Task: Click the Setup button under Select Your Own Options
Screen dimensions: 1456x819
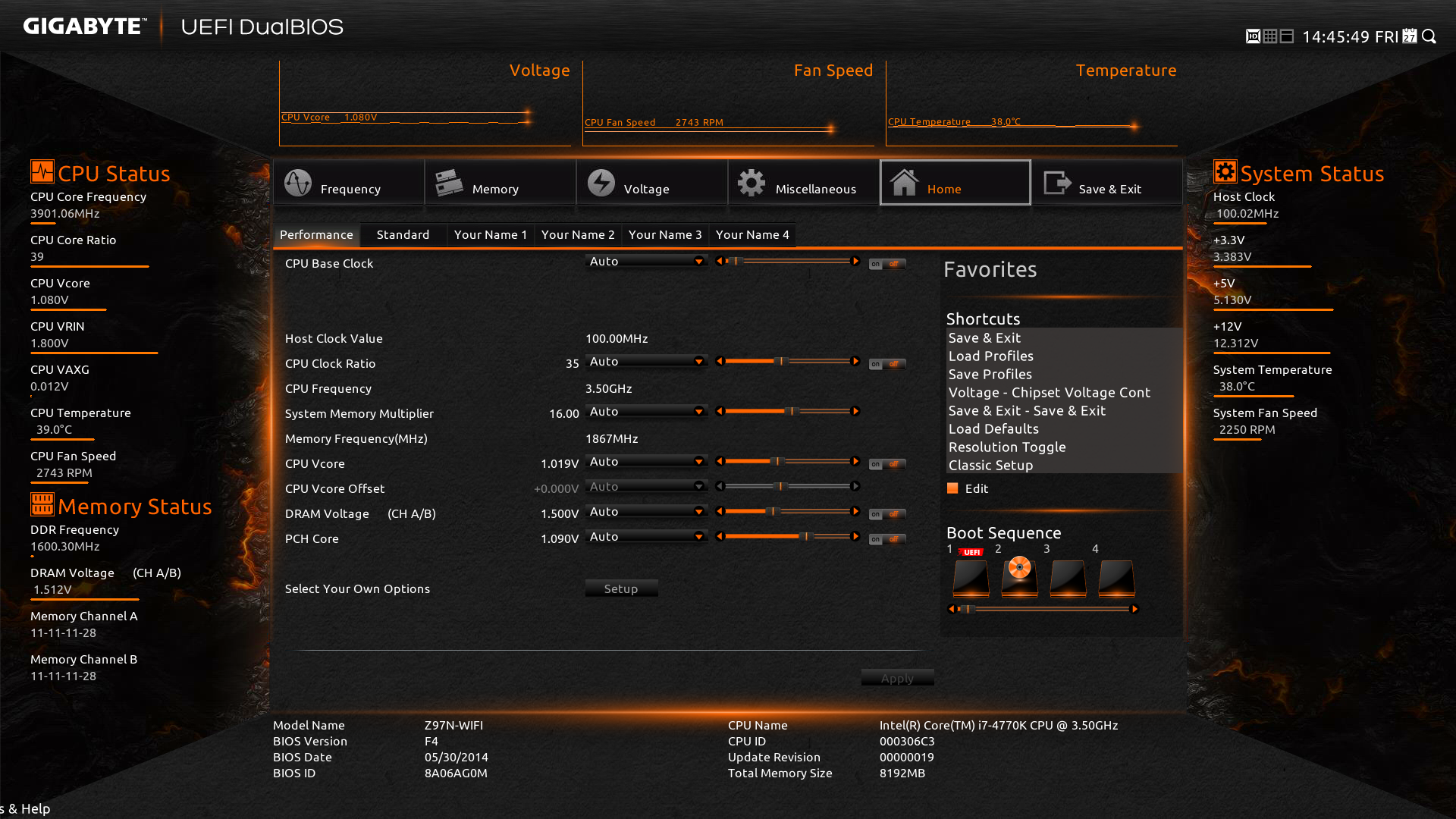Action: click(x=619, y=588)
